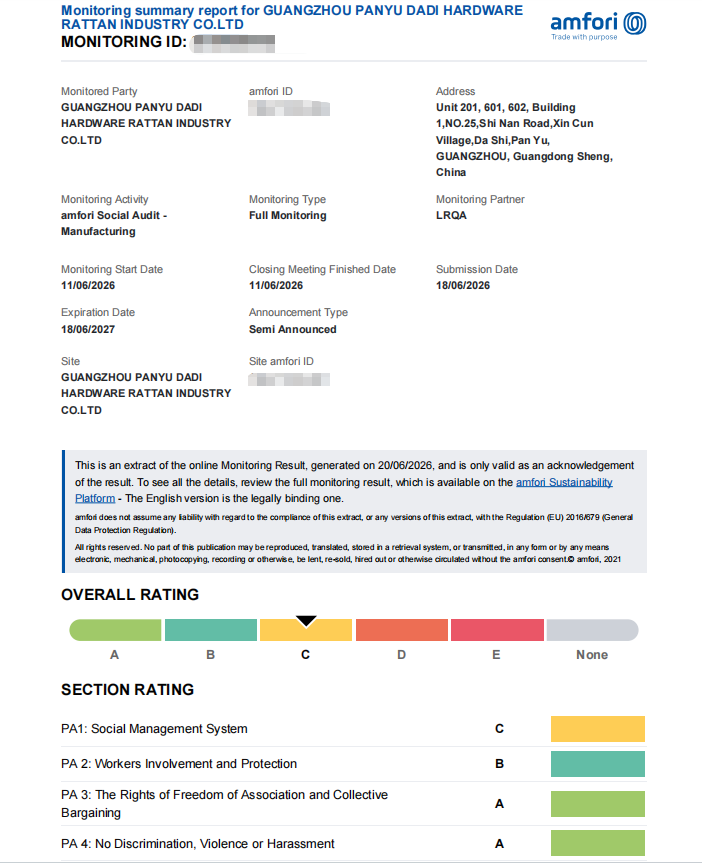Click the 'B' rating letter for PA 2
The image size is (702, 863).
pyautogui.click(x=499, y=764)
